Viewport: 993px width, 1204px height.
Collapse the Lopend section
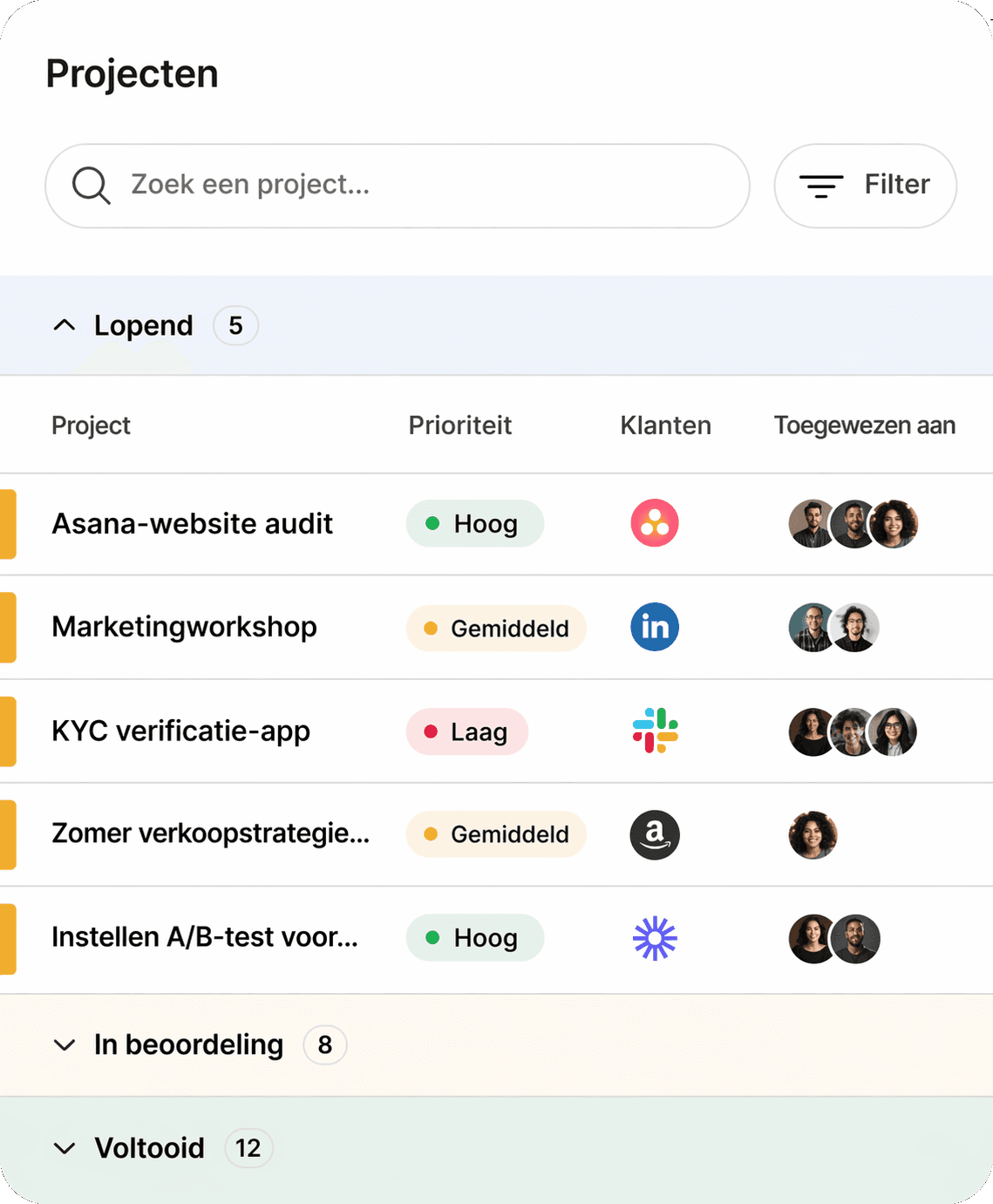(x=65, y=326)
